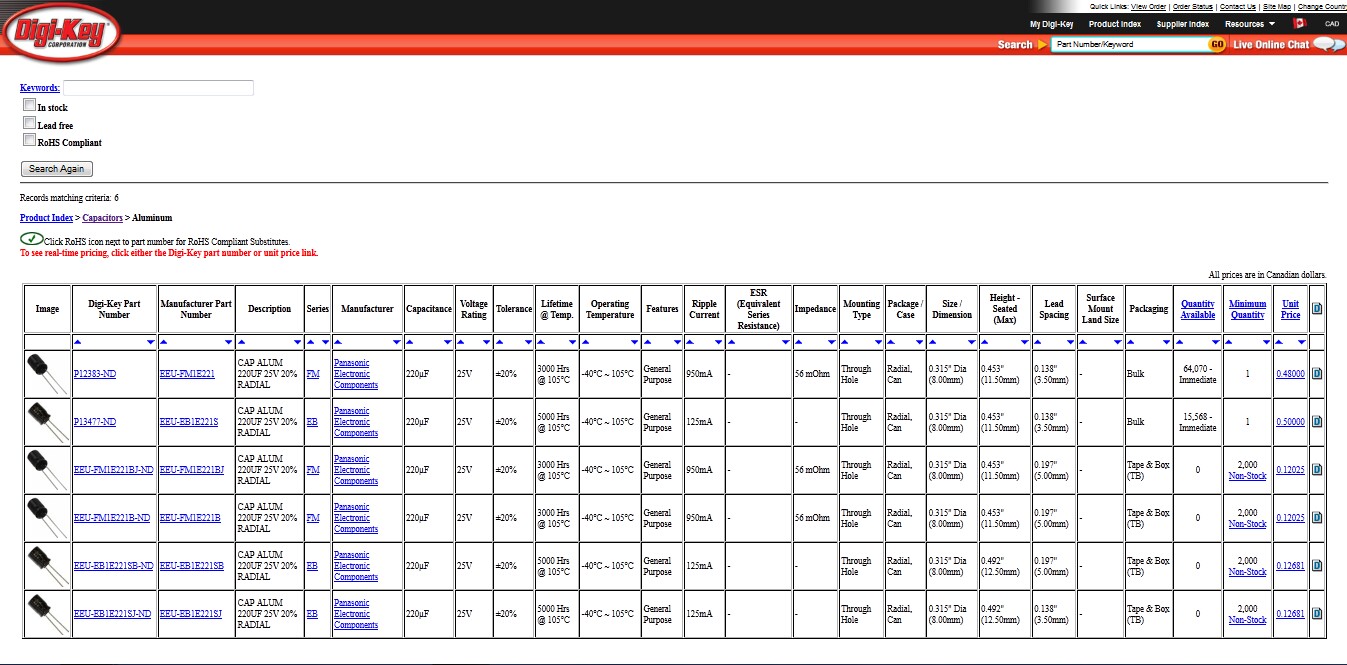
Task: Click Contact Us quick link
Action: pyautogui.click(x=1237, y=7)
